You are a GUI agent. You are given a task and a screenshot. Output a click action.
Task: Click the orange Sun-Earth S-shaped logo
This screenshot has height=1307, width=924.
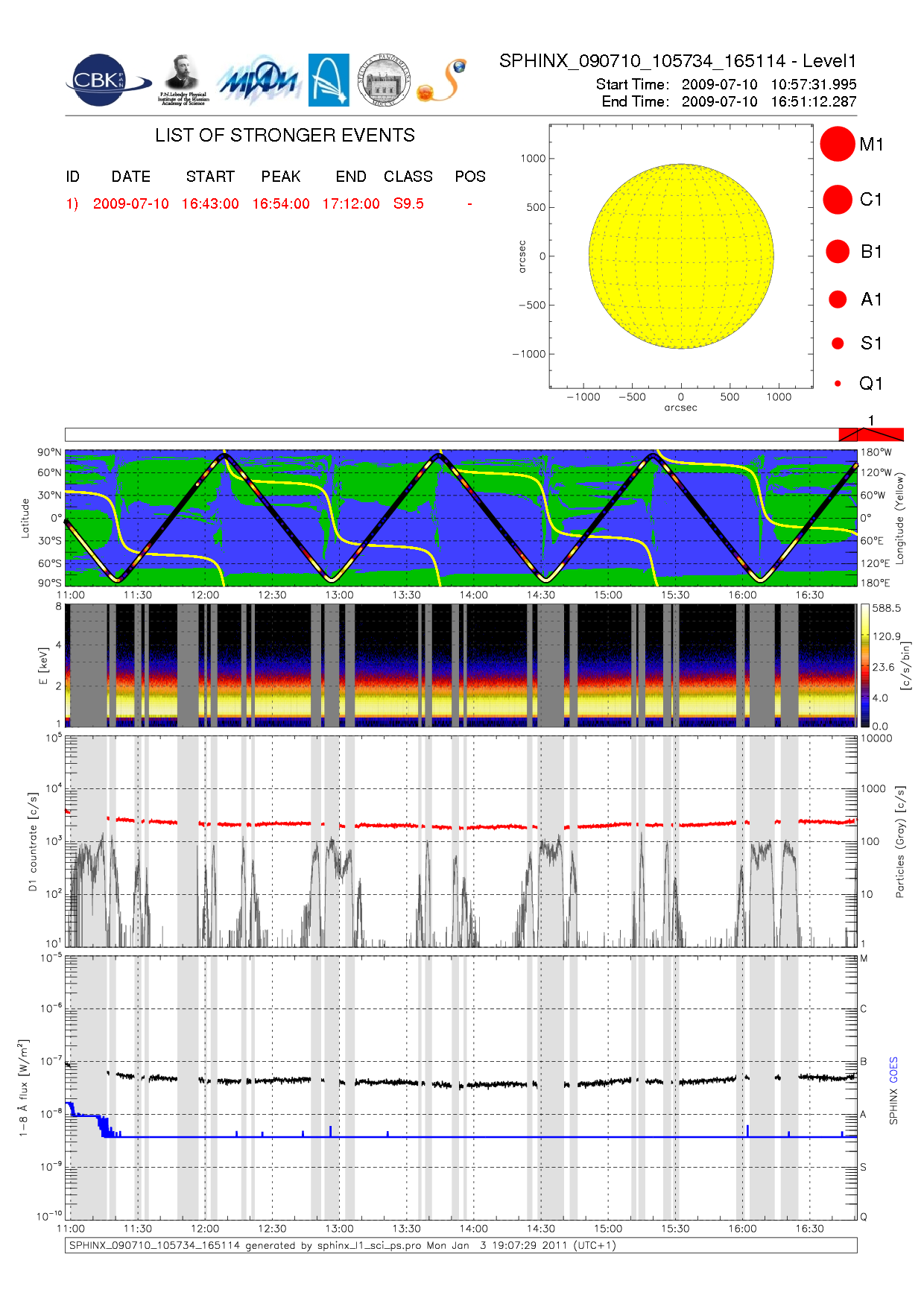(x=442, y=80)
